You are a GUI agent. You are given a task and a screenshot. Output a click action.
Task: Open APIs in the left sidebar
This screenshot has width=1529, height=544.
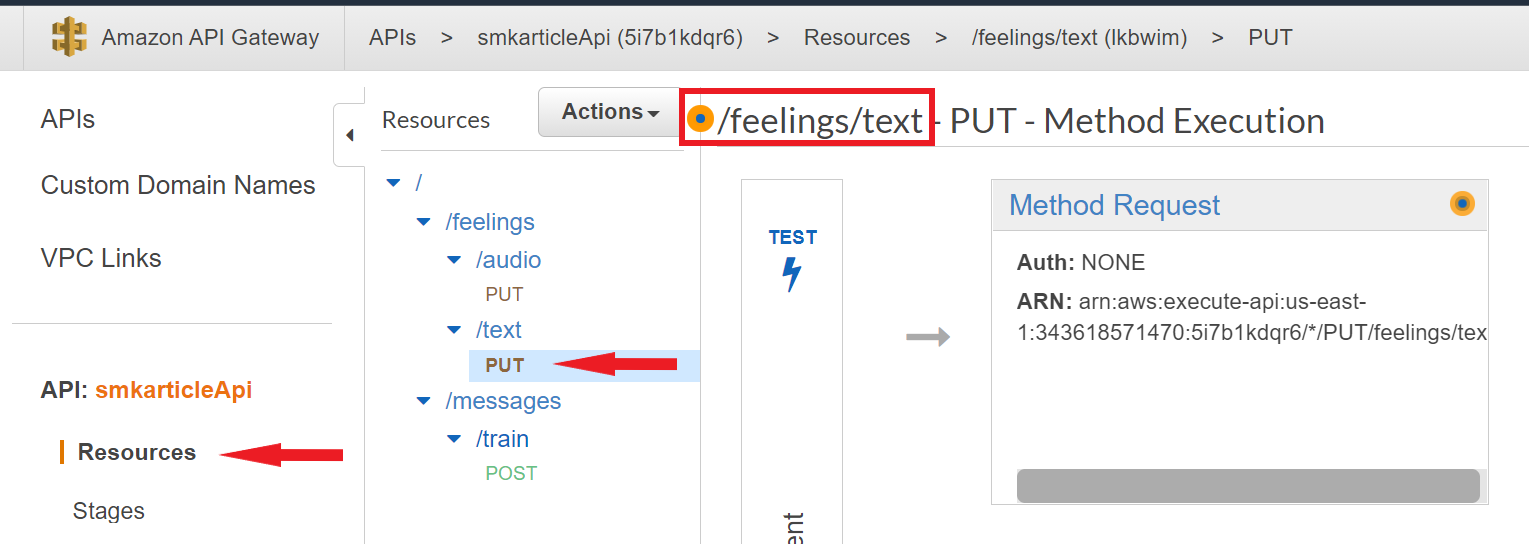[x=68, y=119]
